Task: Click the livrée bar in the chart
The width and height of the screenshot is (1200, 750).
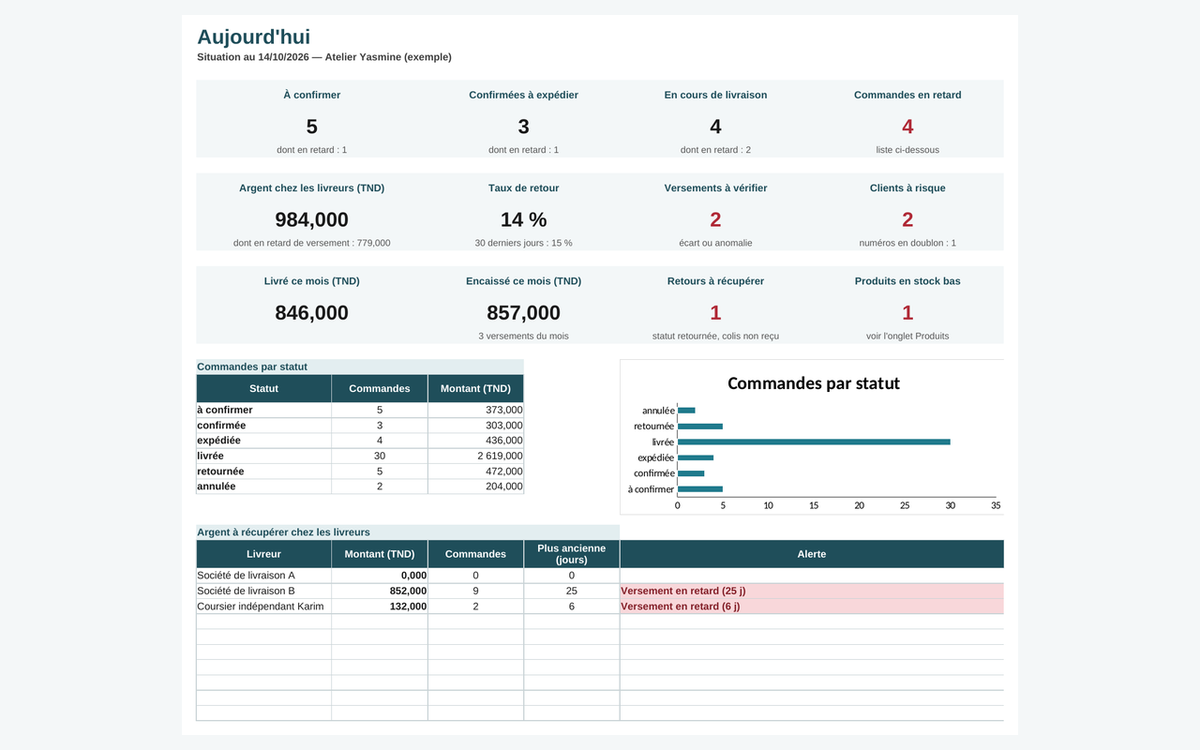Action: pos(814,441)
